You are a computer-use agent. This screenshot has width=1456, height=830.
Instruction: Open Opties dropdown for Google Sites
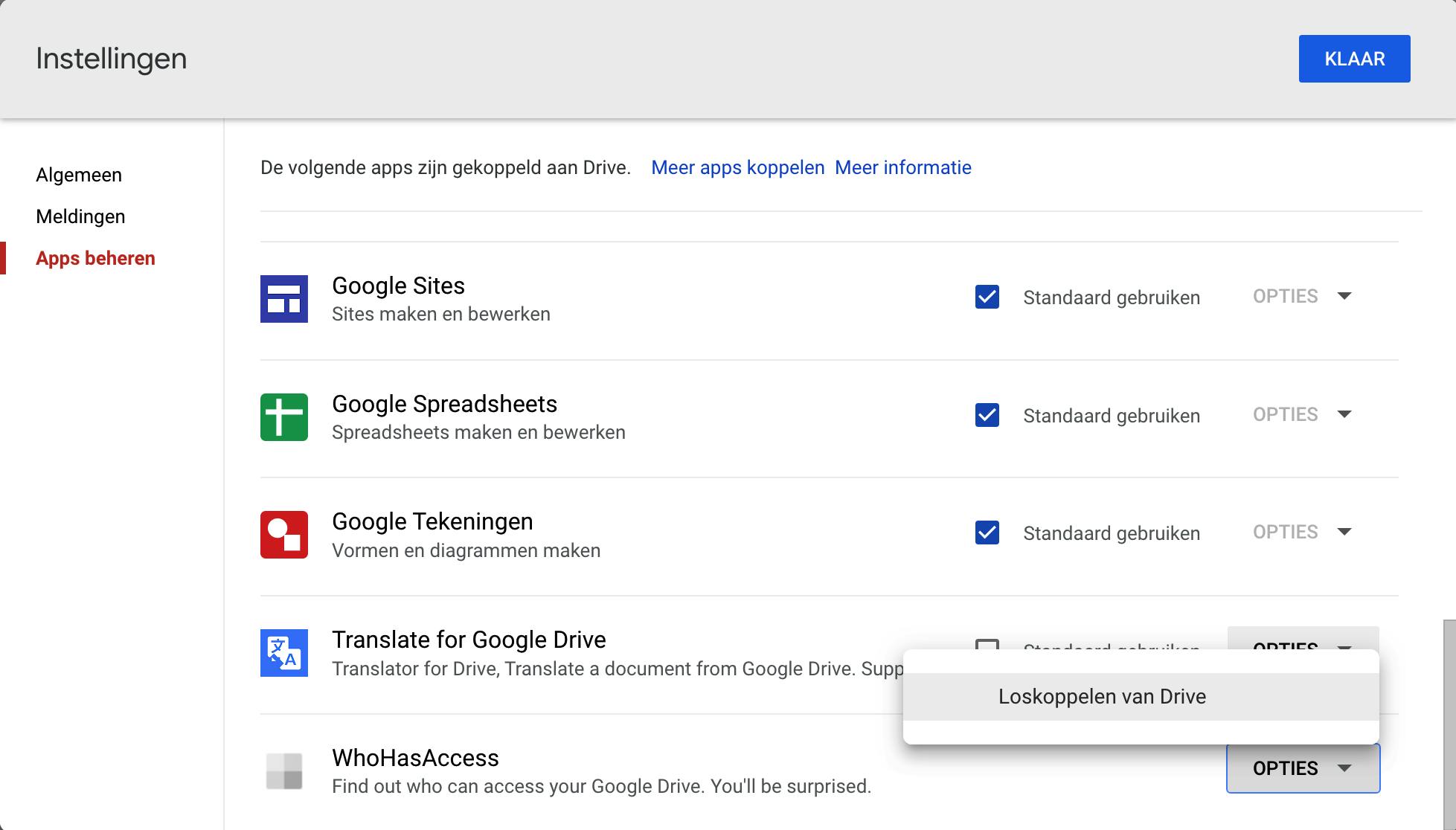tap(1302, 297)
